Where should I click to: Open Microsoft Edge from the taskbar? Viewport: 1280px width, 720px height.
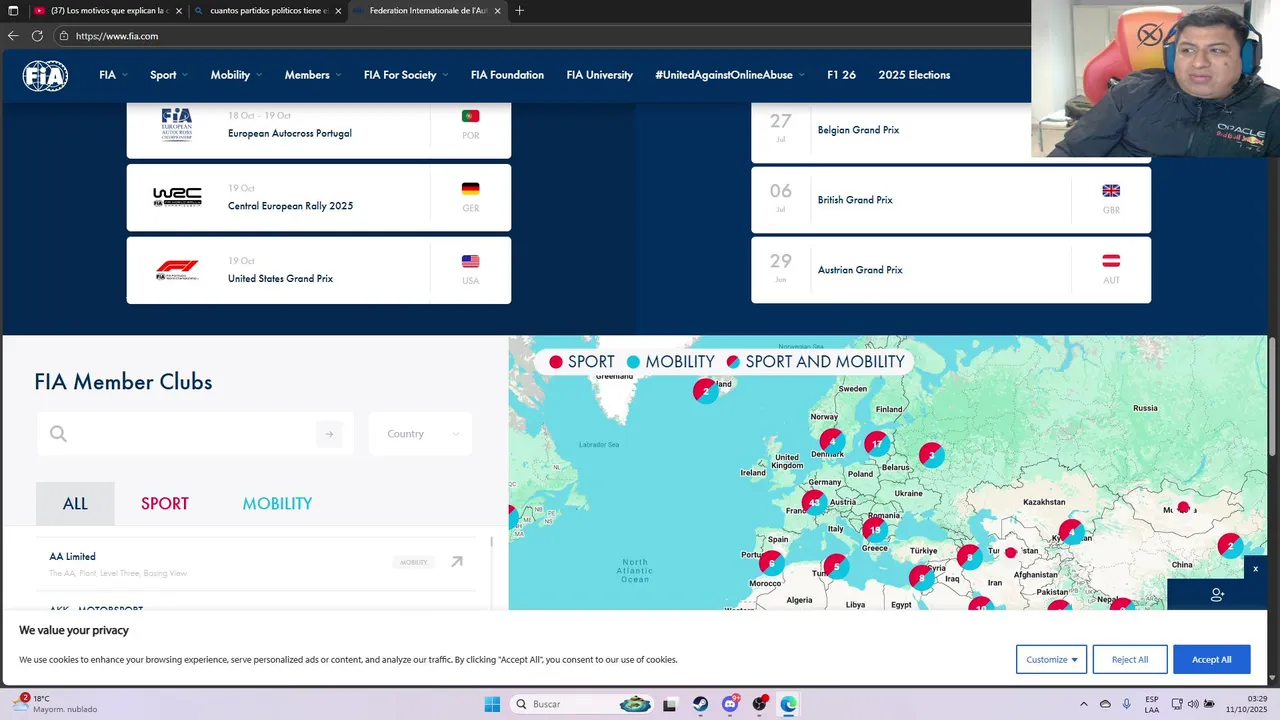click(788, 704)
